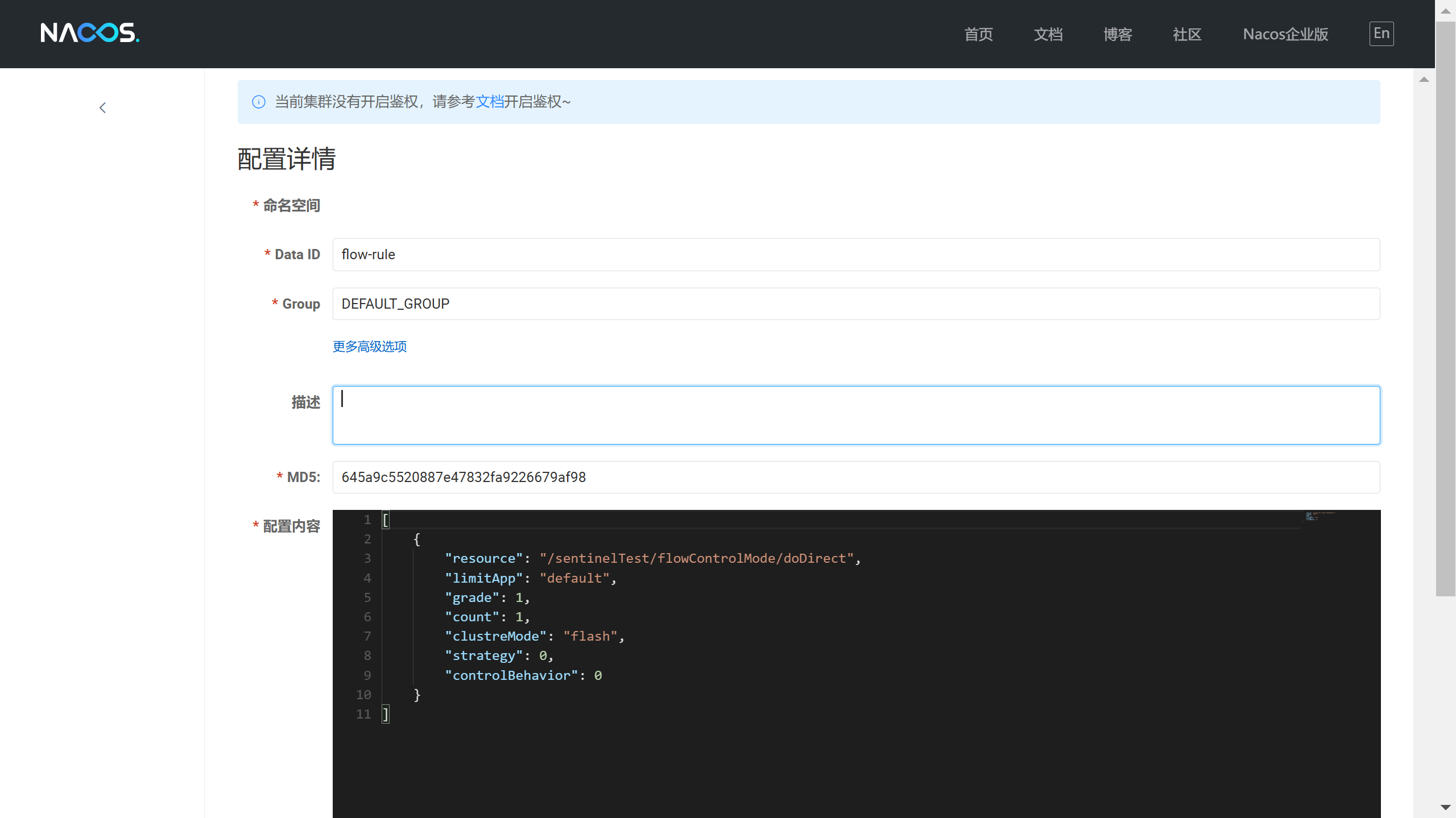The height and width of the screenshot is (818, 1456).
Task: Collapse sidebar with left chevron arrow
Action: pos(102,107)
